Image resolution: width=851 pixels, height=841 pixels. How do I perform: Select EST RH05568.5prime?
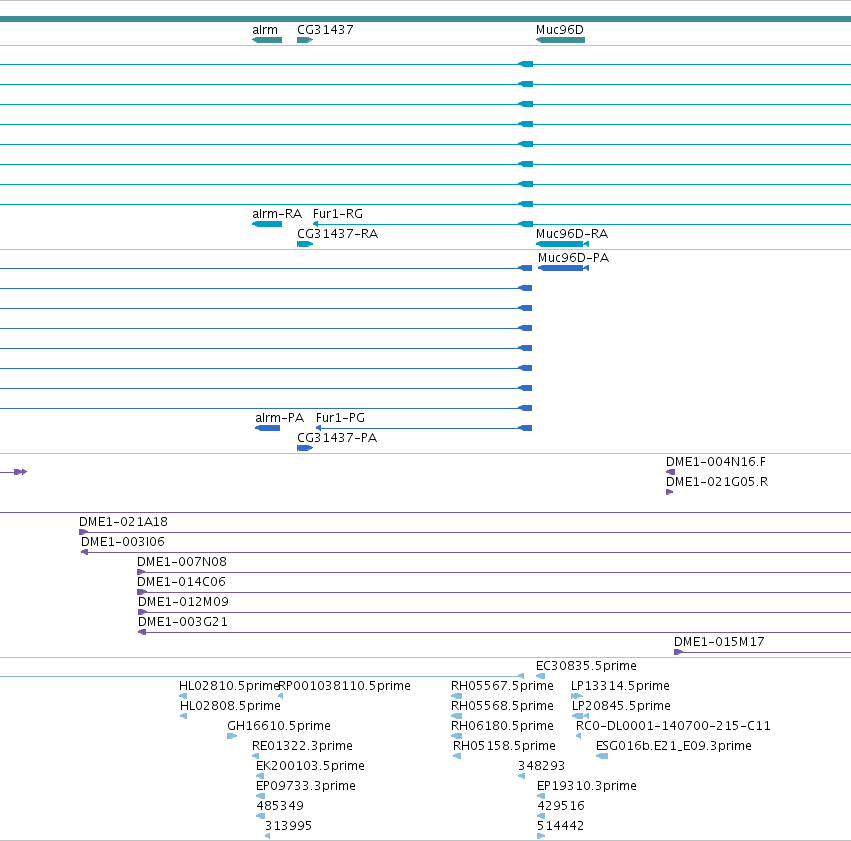[x=456, y=716]
